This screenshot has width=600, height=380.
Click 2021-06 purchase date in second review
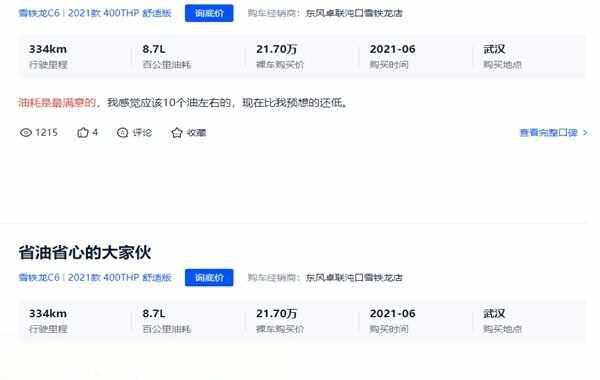coord(392,313)
